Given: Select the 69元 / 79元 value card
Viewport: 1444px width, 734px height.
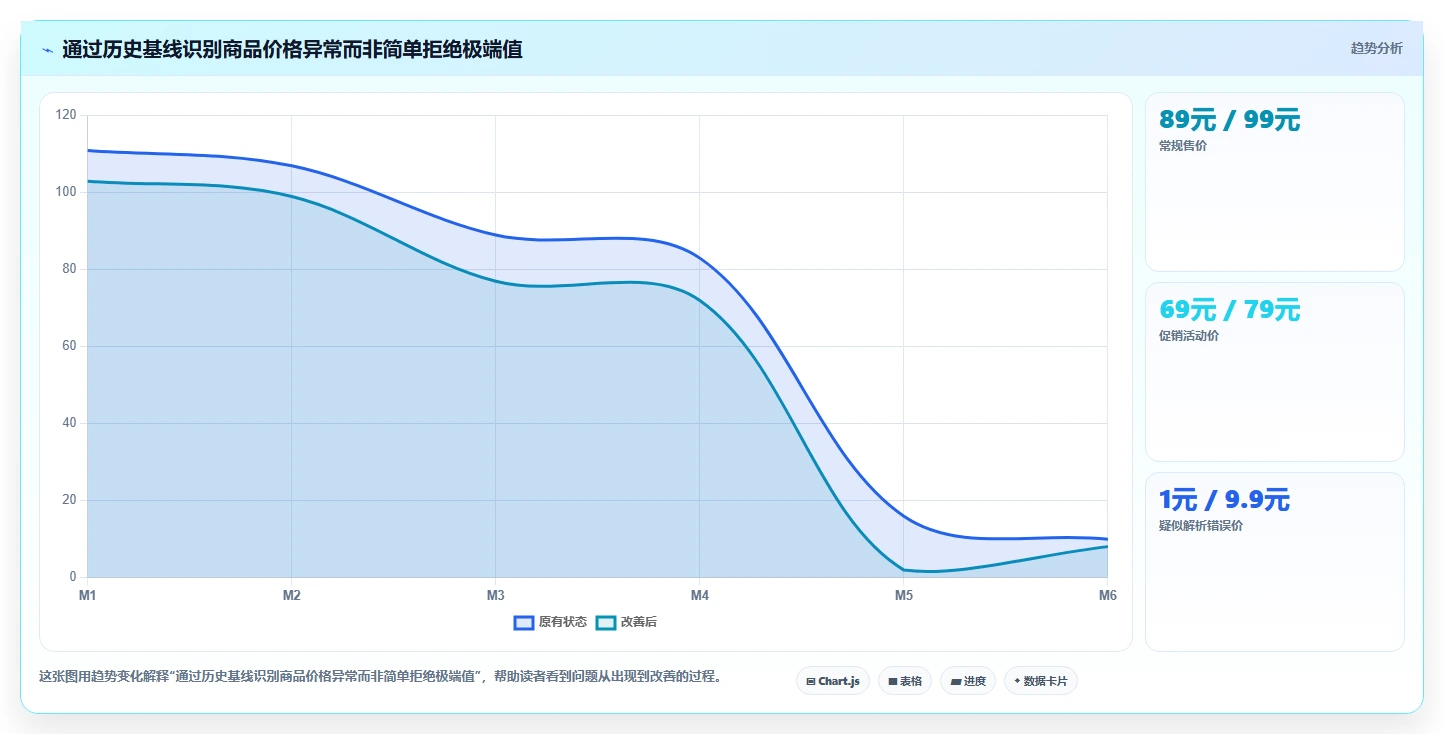Looking at the screenshot, I should pyautogui.click(x=1275, y=372).
